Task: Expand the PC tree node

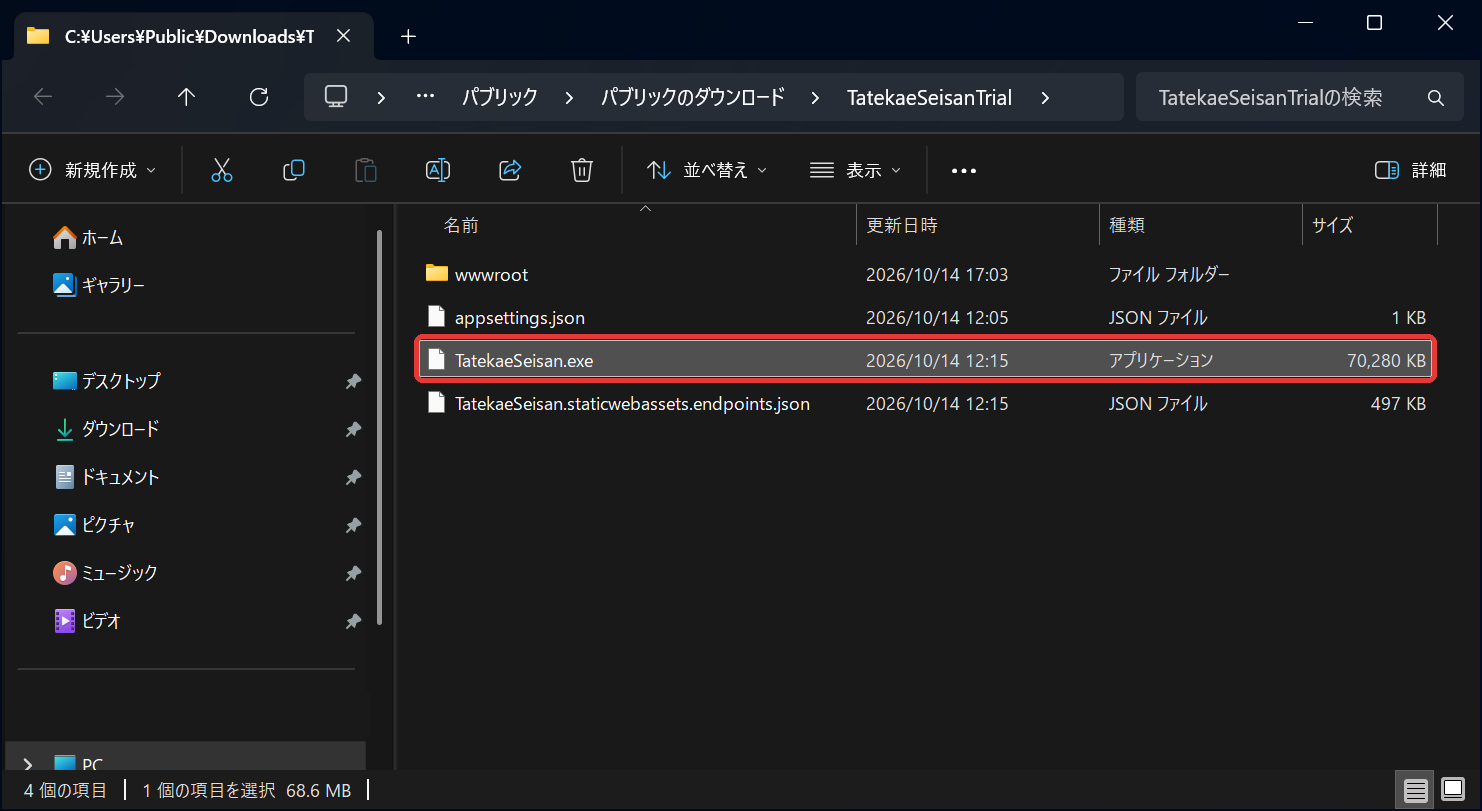Action: (27, 765)
